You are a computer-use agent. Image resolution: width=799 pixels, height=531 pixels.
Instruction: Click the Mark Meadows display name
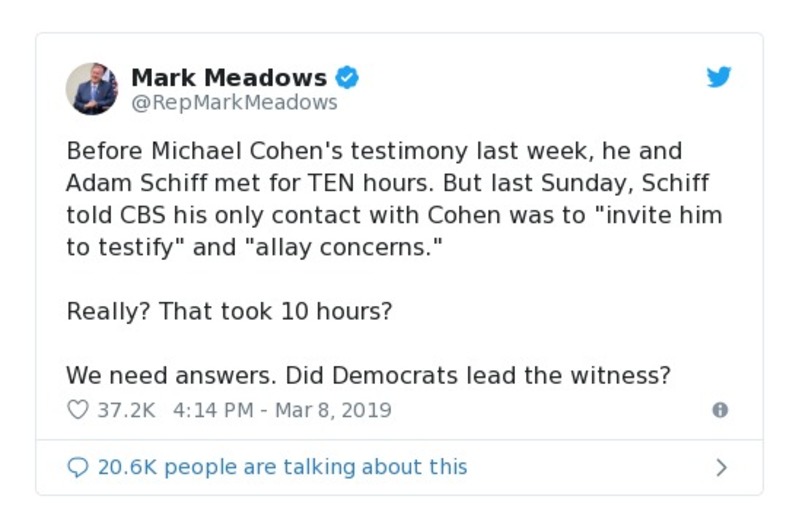pyautogui.click(x=229, y=77)
